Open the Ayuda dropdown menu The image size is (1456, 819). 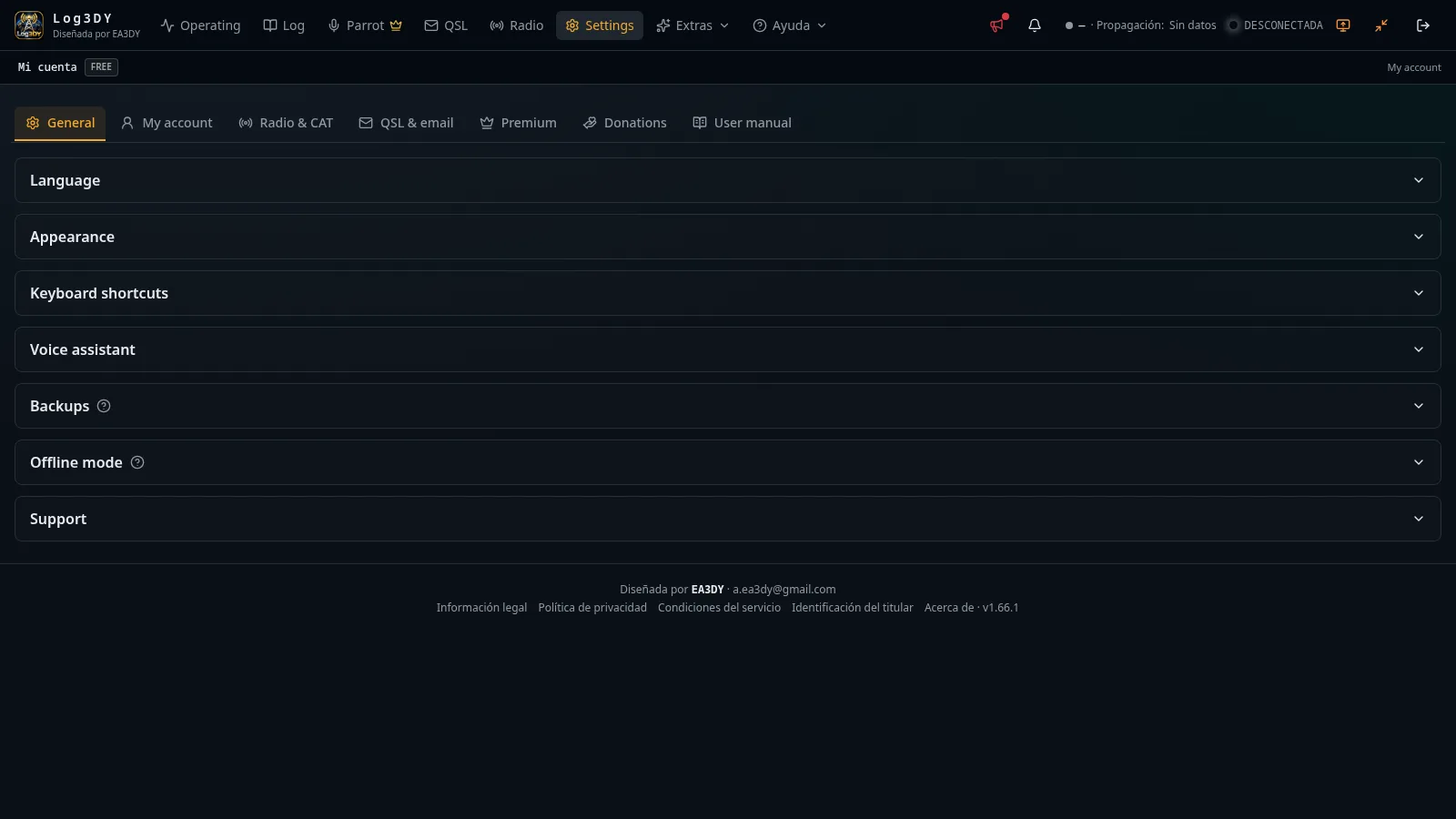coord(790,25)
